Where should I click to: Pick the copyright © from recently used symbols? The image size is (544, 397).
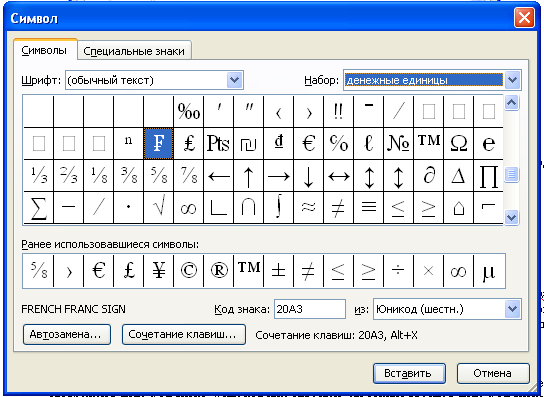[188, 271]
